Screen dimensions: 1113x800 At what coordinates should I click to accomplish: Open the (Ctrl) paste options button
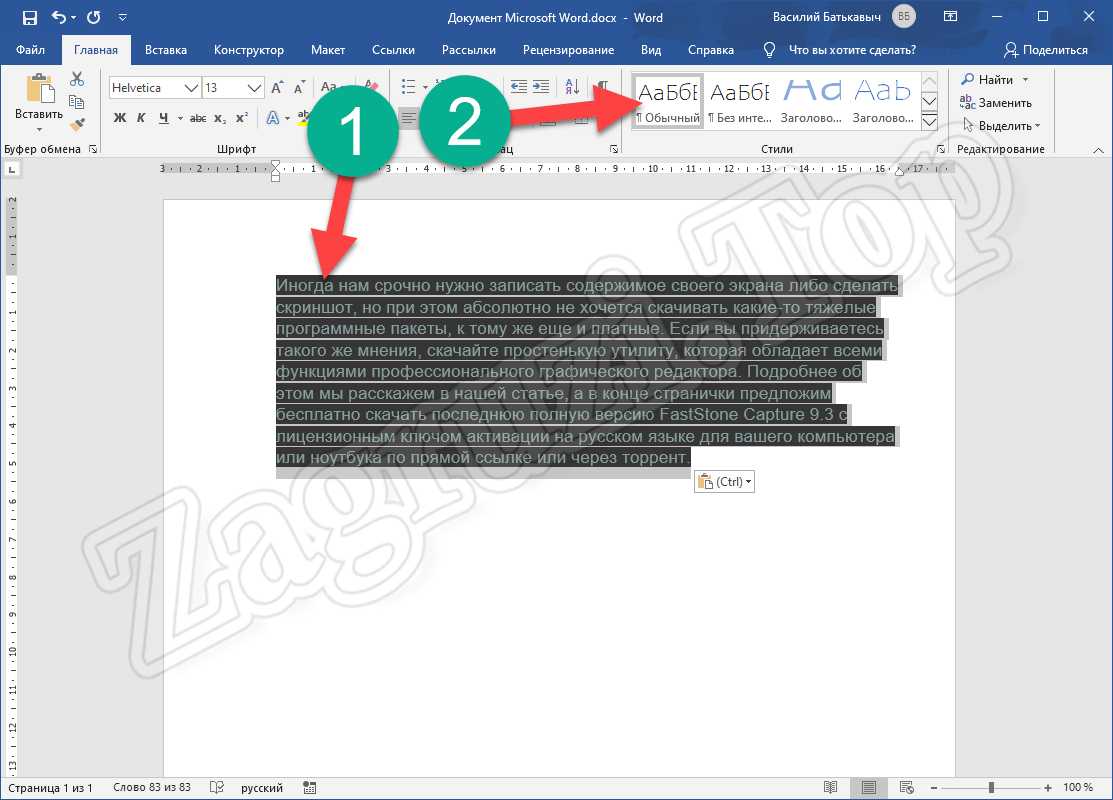[725, 482]
